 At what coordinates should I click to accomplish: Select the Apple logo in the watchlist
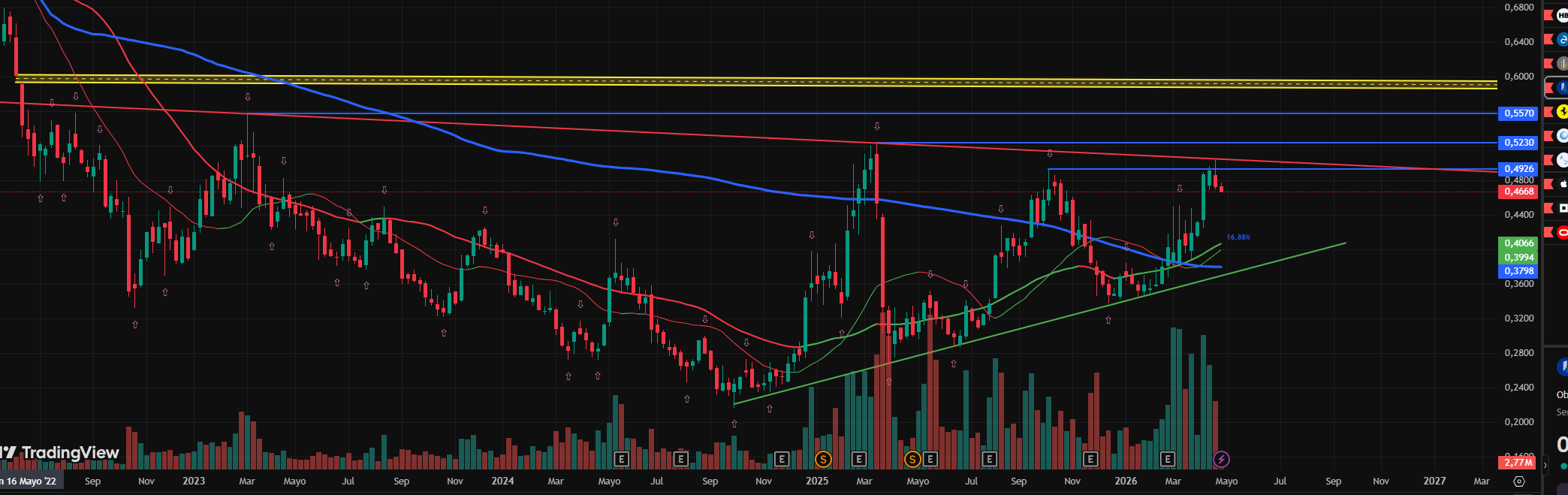[1563, 183]
